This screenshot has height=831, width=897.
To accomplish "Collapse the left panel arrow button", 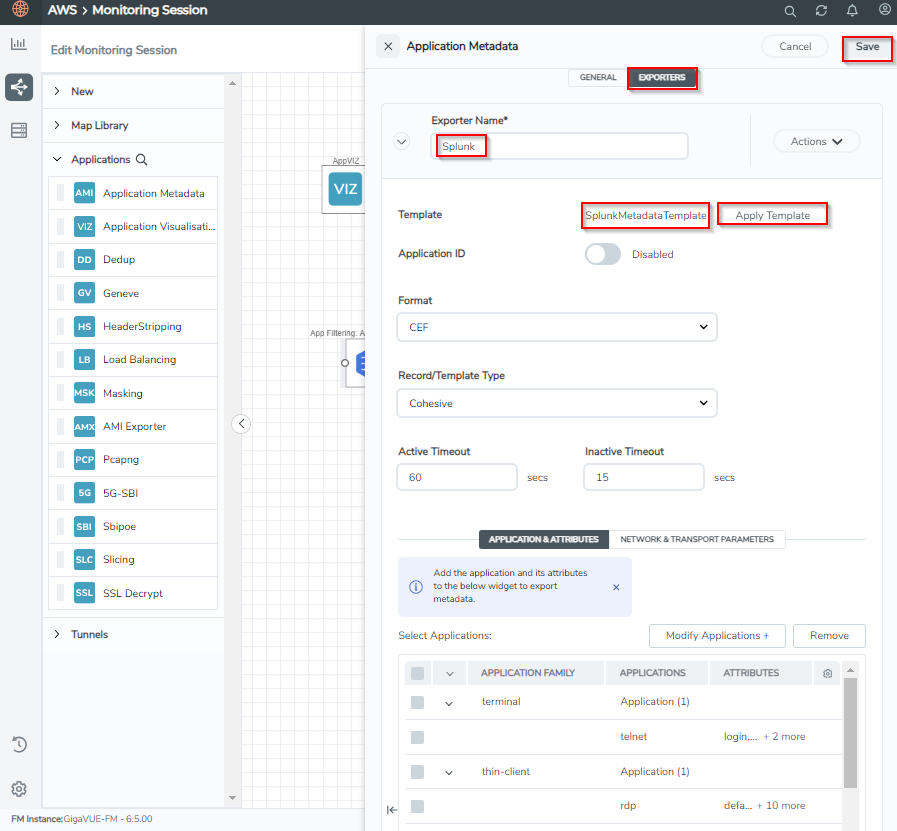I will [241, 424].
